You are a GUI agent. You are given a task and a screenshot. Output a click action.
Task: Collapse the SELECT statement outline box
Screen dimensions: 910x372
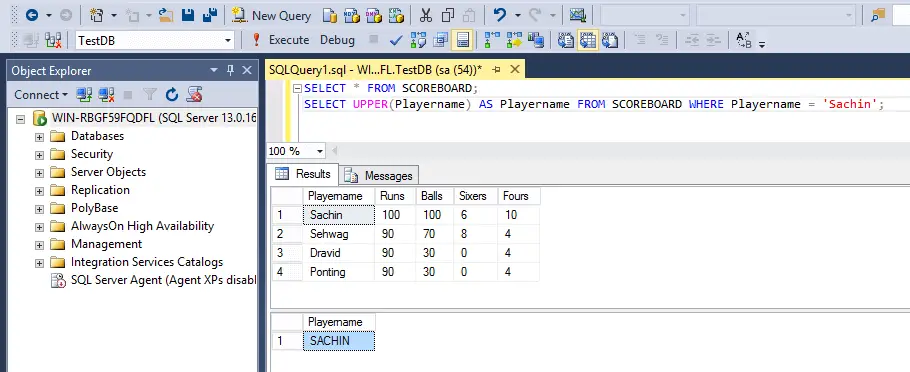pos(297,89)
